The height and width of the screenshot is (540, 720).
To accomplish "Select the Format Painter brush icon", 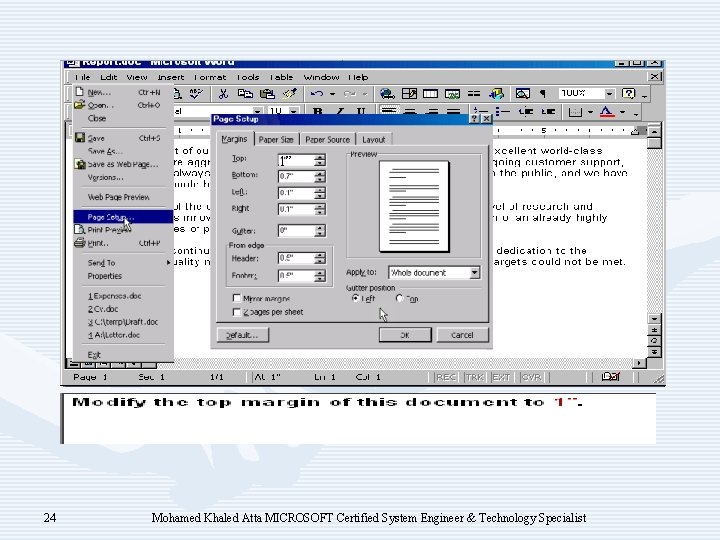I will point(289,94).
